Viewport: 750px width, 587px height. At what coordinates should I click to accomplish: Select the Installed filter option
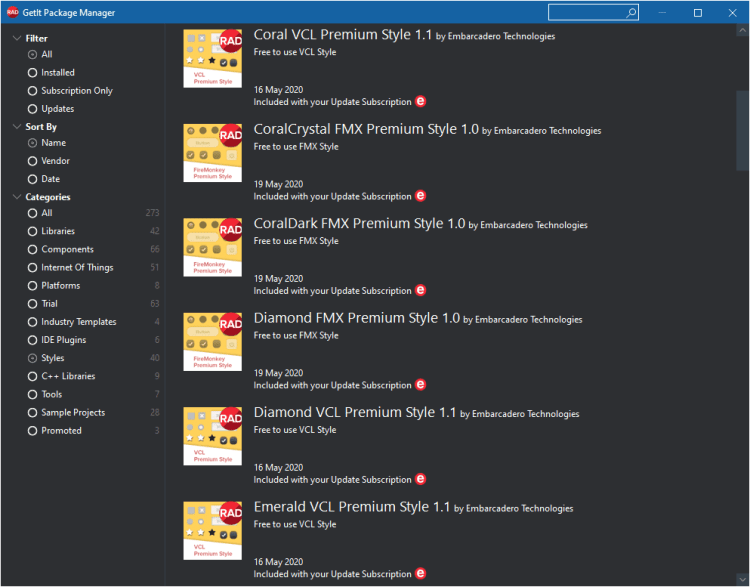click(x=51, y=73)
